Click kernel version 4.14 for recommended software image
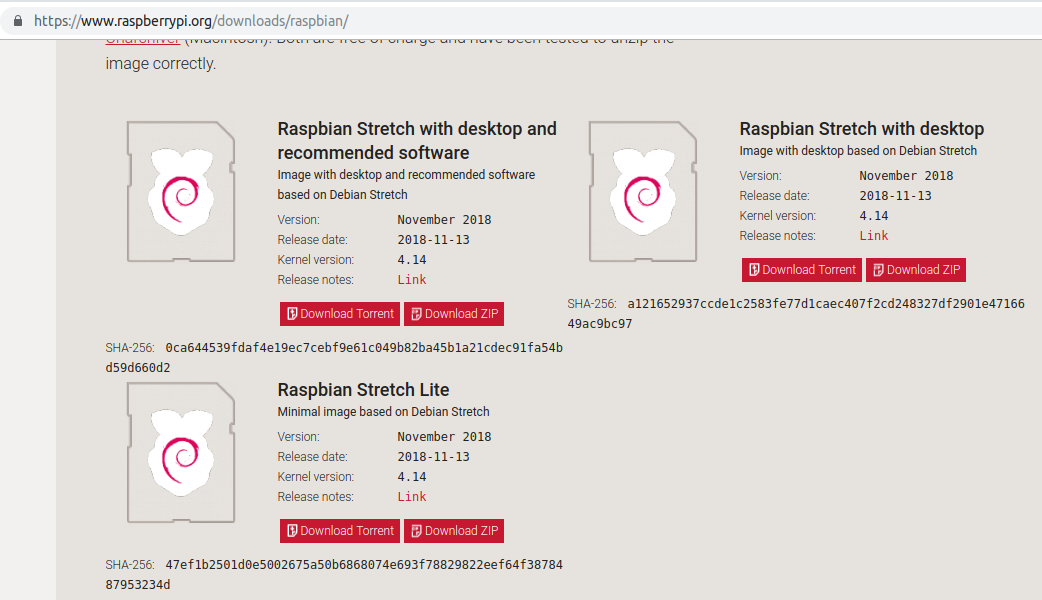 pos(412,260)
